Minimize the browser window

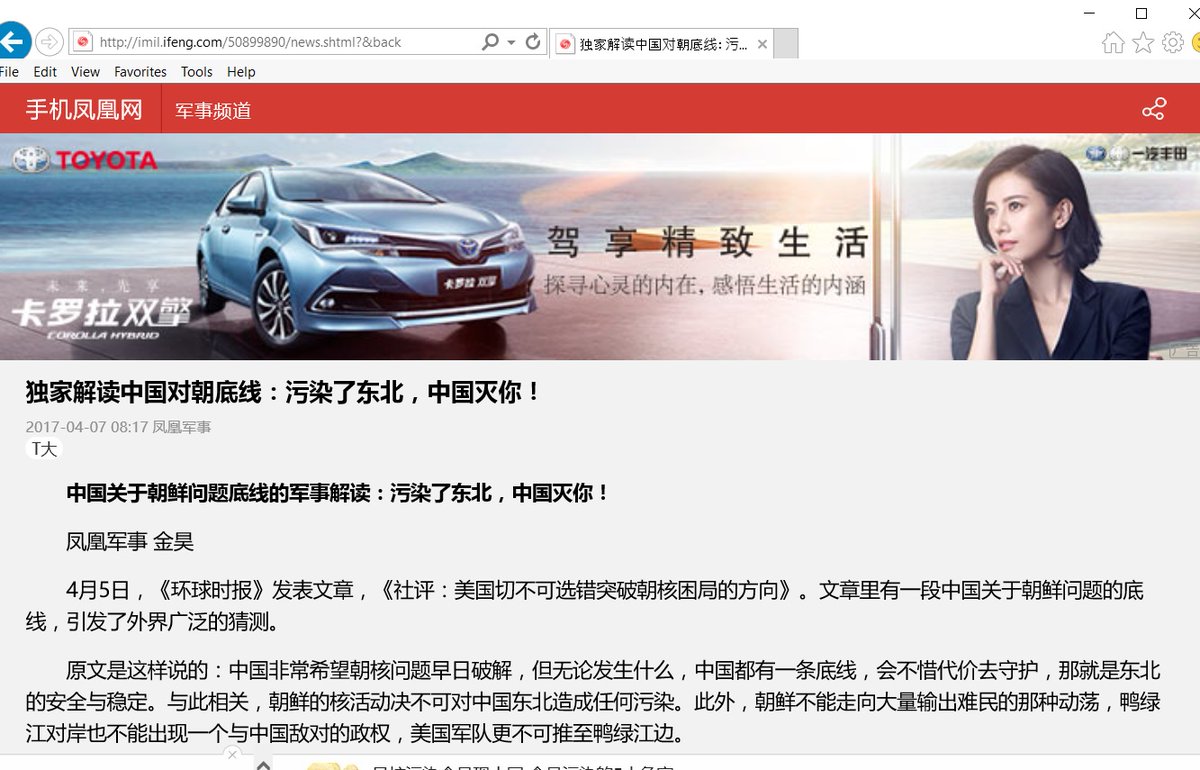click(1091, 13)
